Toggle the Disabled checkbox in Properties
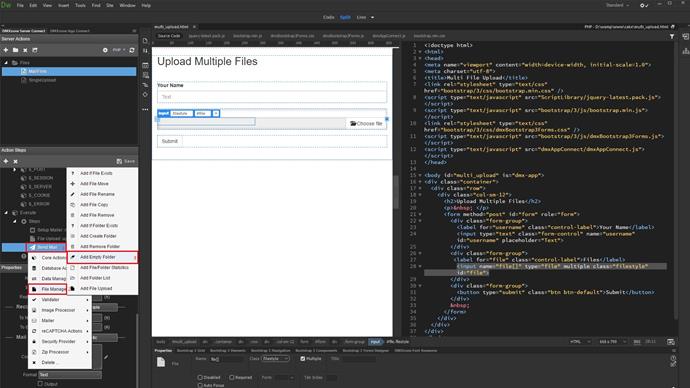 (200, 377)
